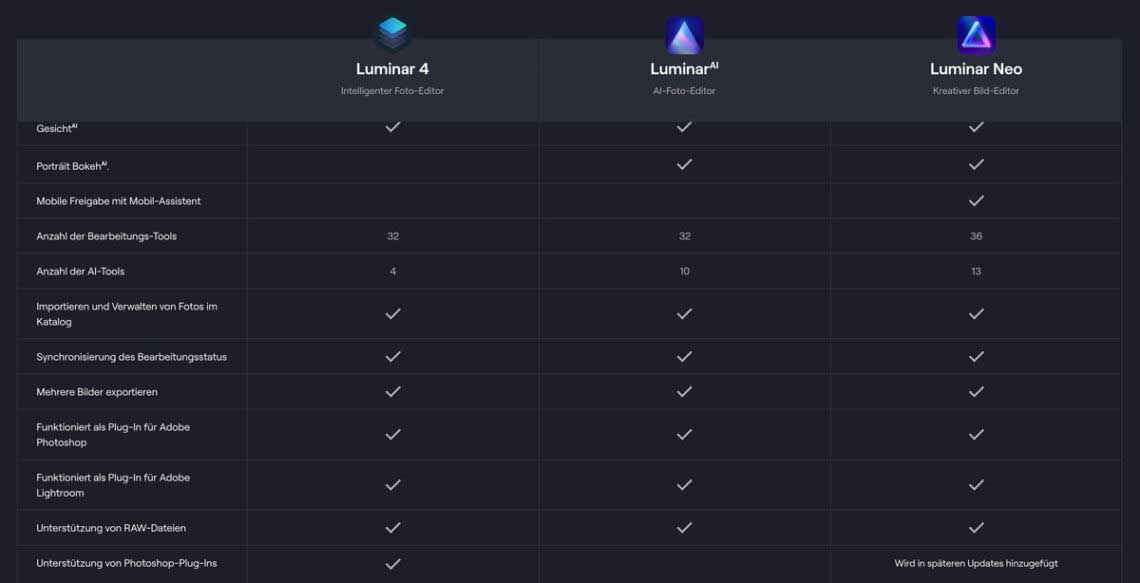Click the Luminar Neo triangle logo
The width and height of the screenshot is (1140, 583).
click(x=976, y=35)
